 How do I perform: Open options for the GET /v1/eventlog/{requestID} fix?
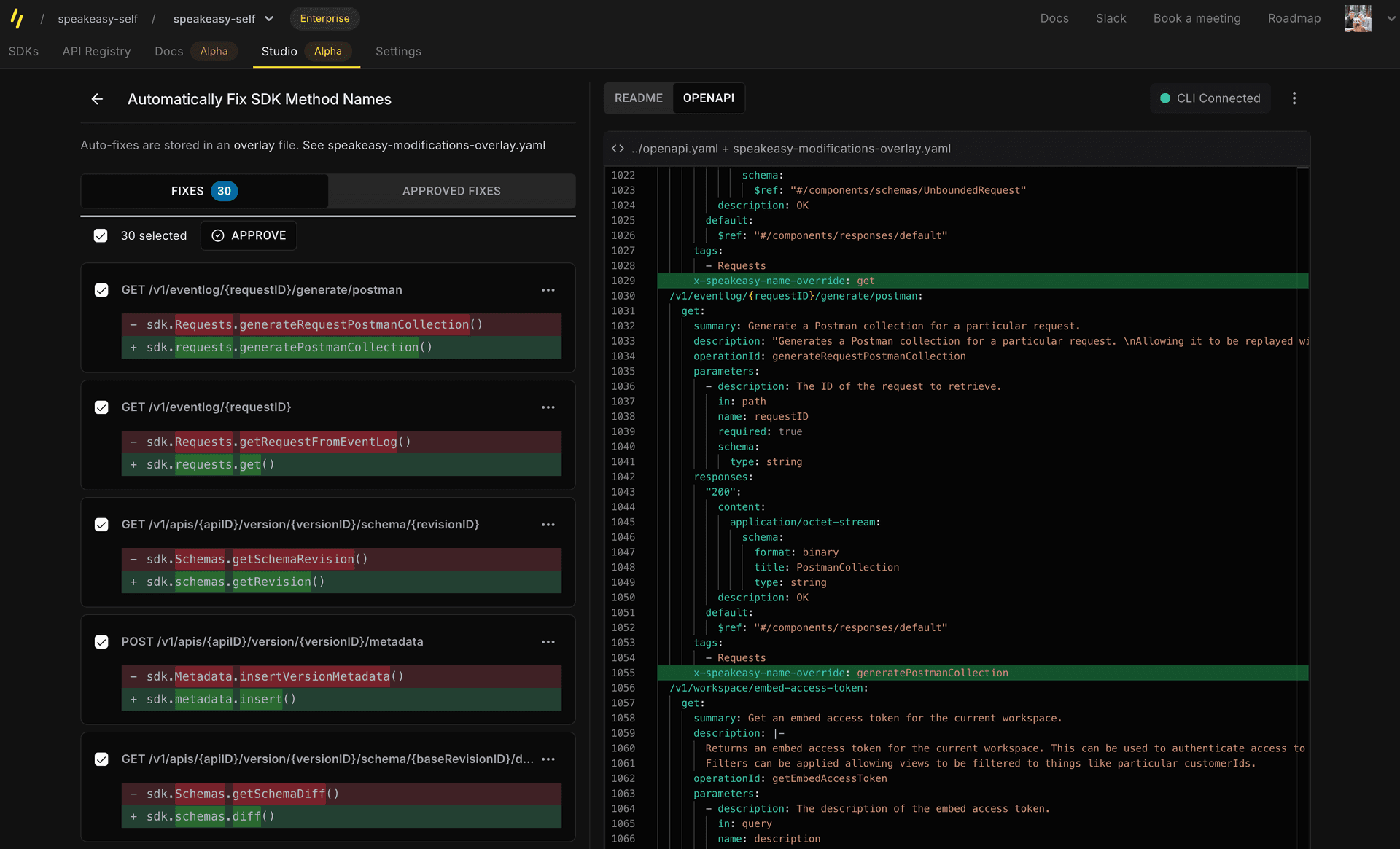click(x=548, y=407)
